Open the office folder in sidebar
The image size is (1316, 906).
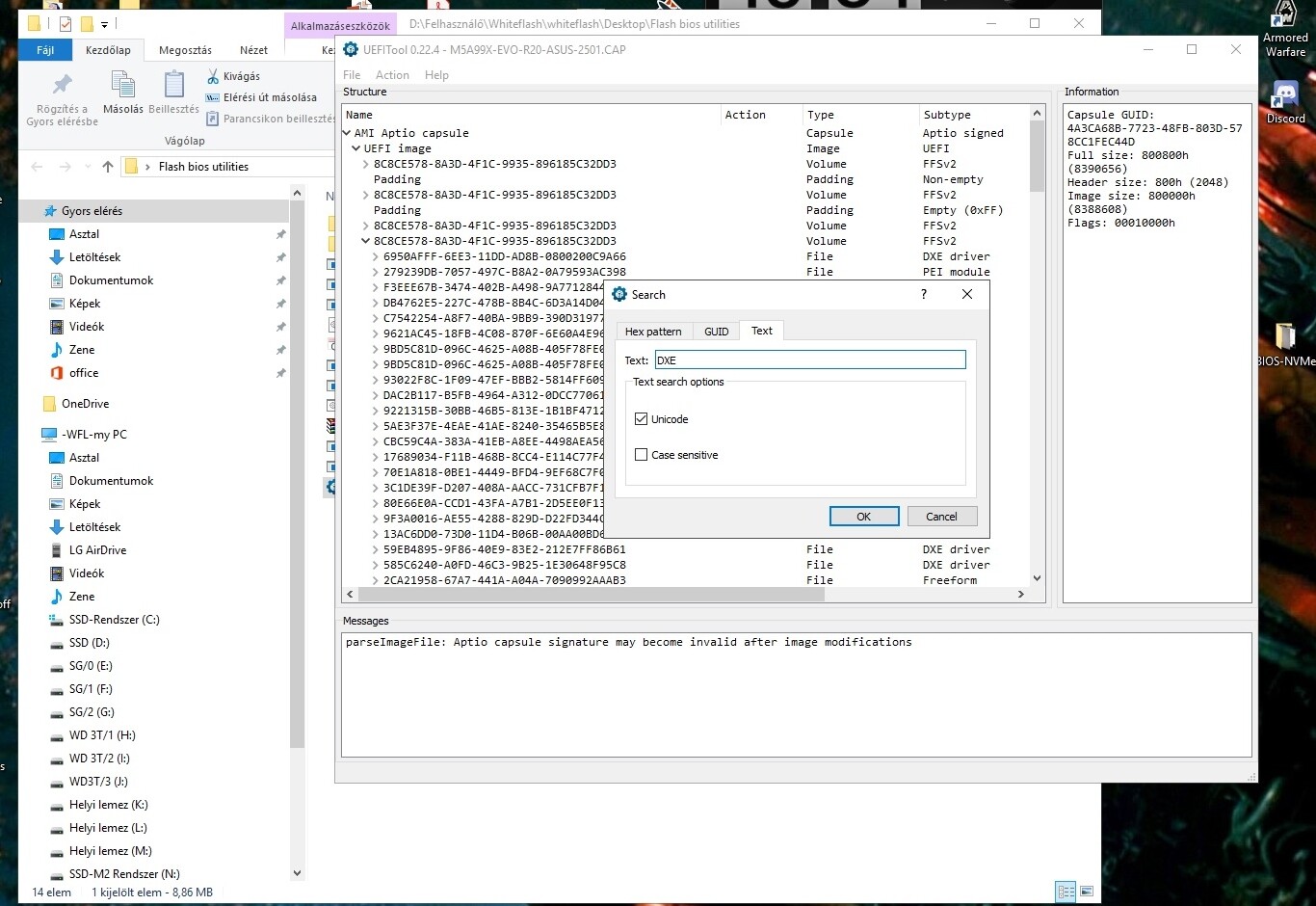(84, 373)
